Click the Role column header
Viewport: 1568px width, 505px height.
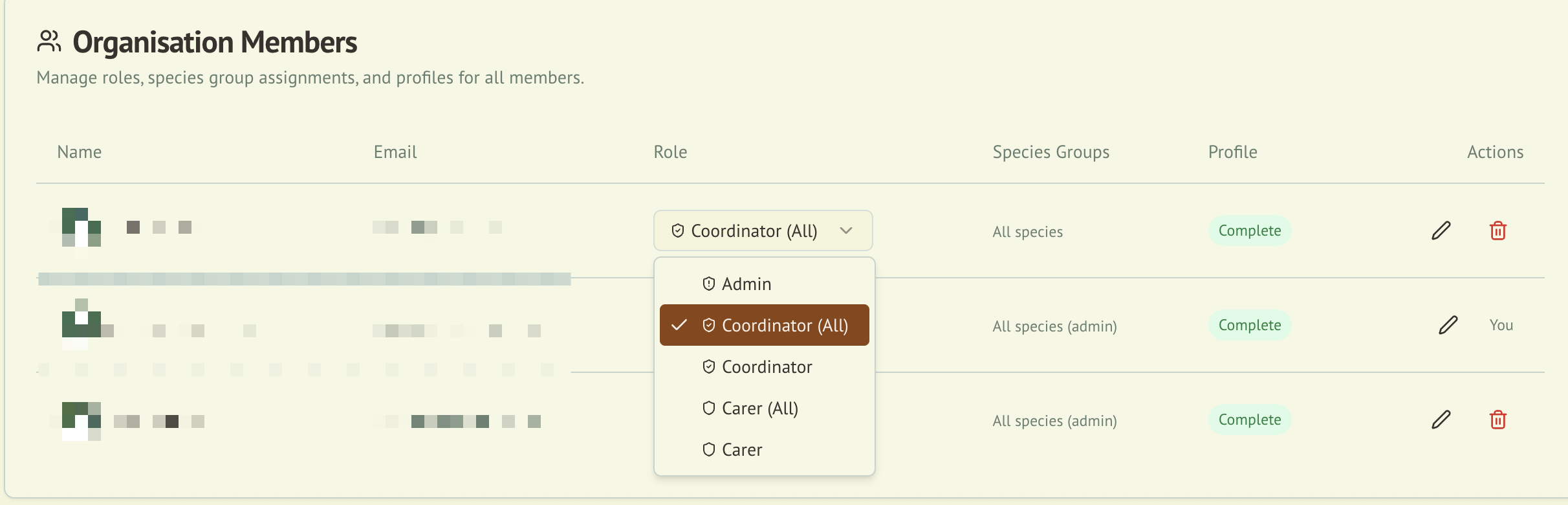click(x=670, y=152)
